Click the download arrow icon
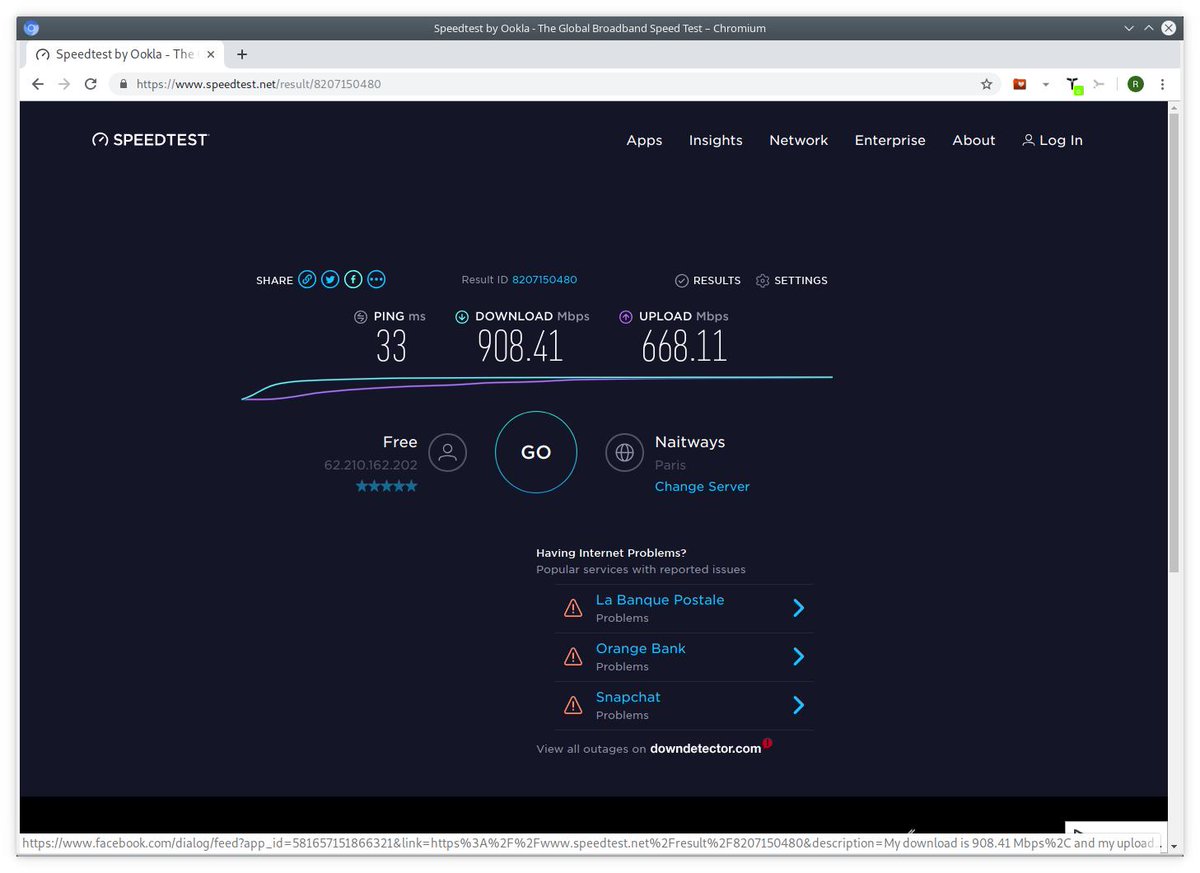The height and width of the screenshot is (873, 1200). tap(462, 317)
